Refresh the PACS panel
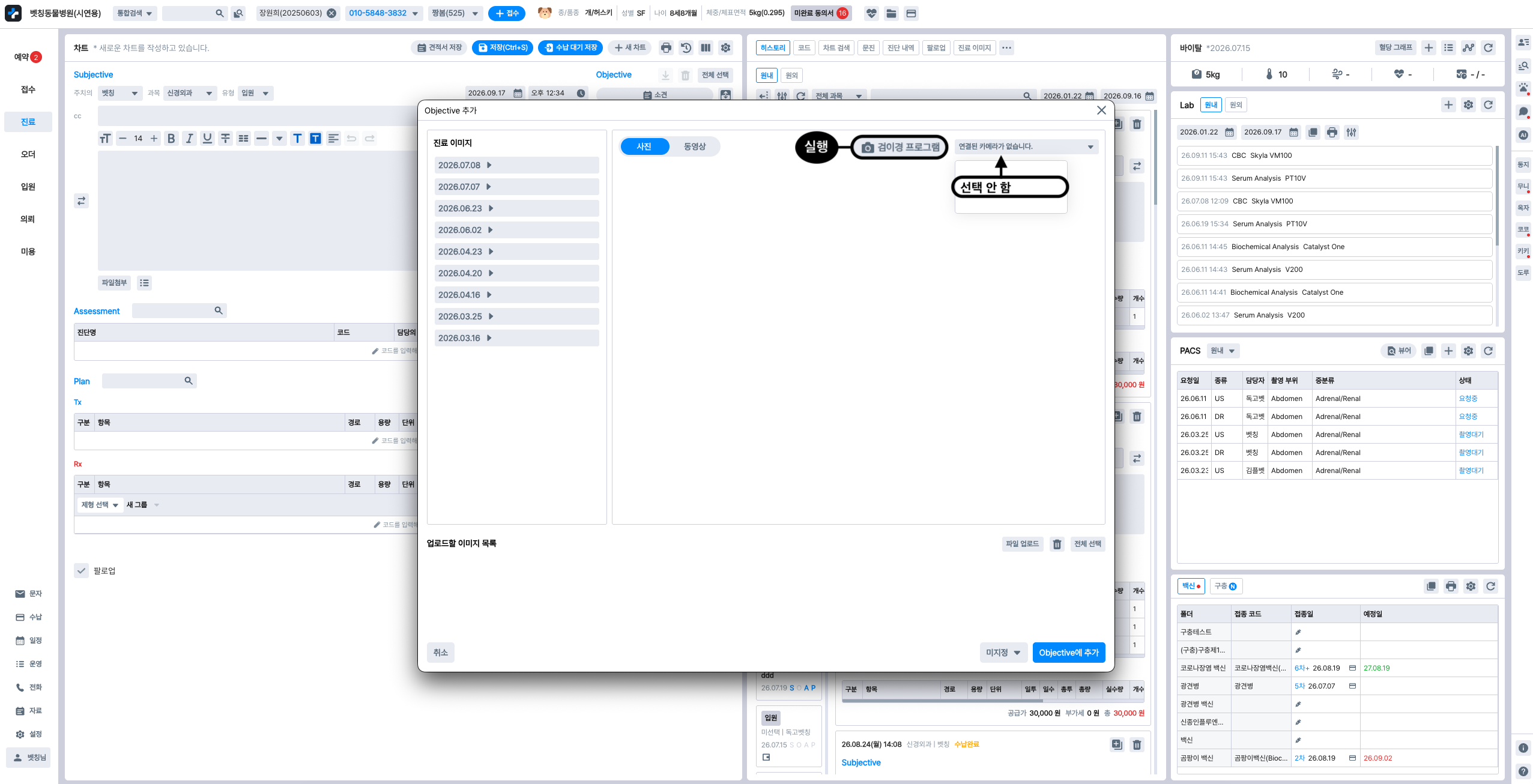Screen dimensions: 1533x784 point(1488,351)
